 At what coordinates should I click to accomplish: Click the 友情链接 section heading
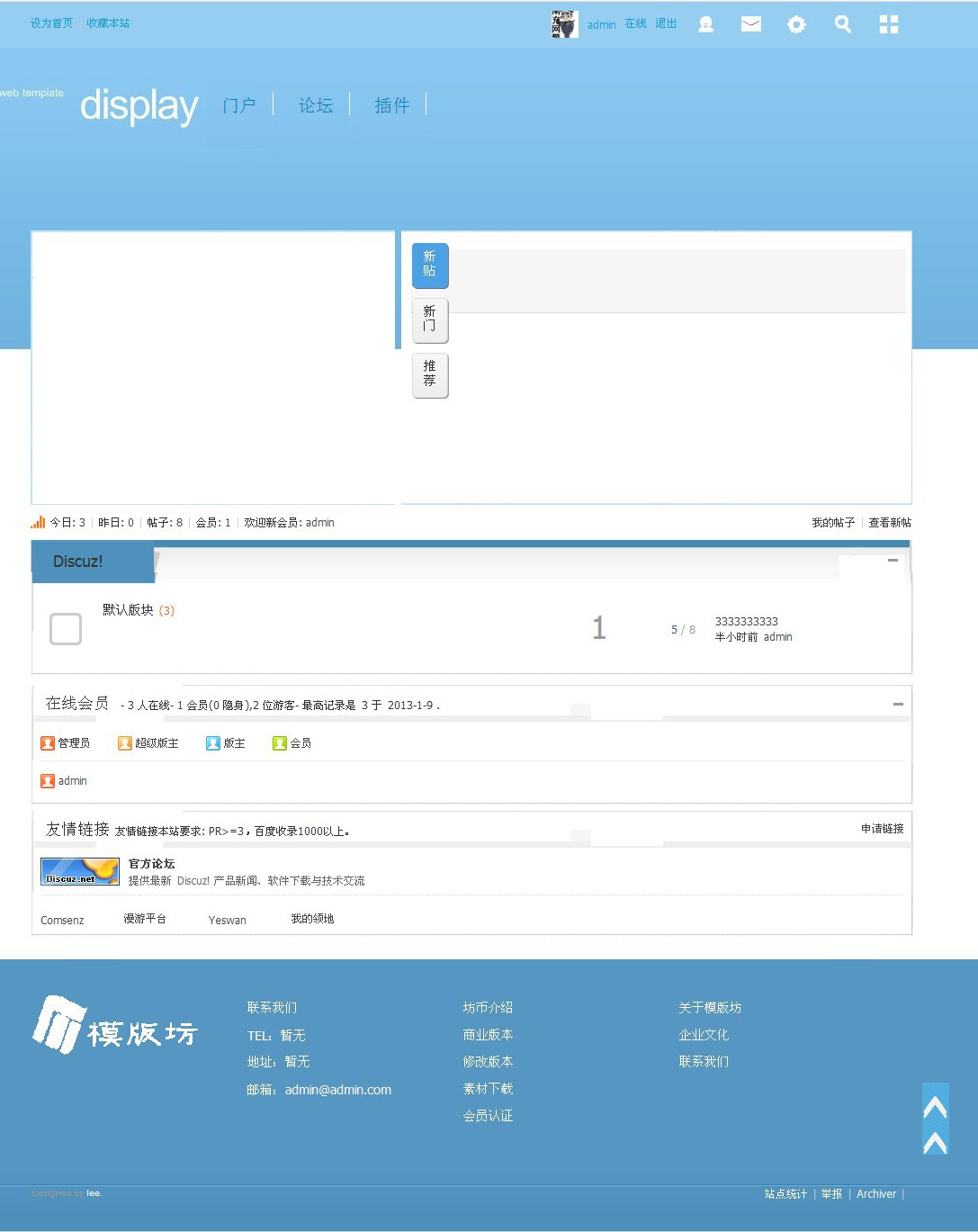click(76, 830)
